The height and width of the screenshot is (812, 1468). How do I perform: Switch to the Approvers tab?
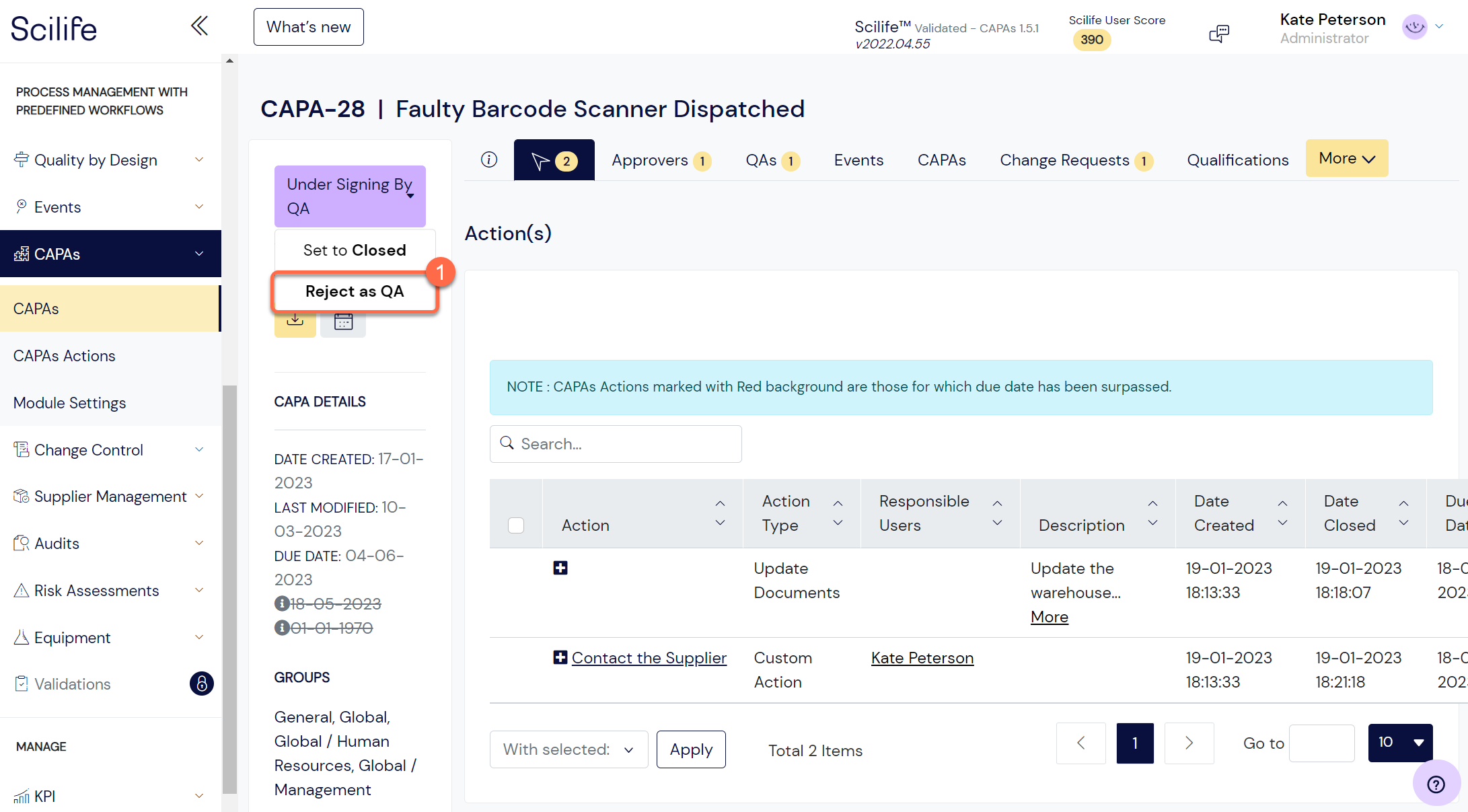click(x=661, y=160)
